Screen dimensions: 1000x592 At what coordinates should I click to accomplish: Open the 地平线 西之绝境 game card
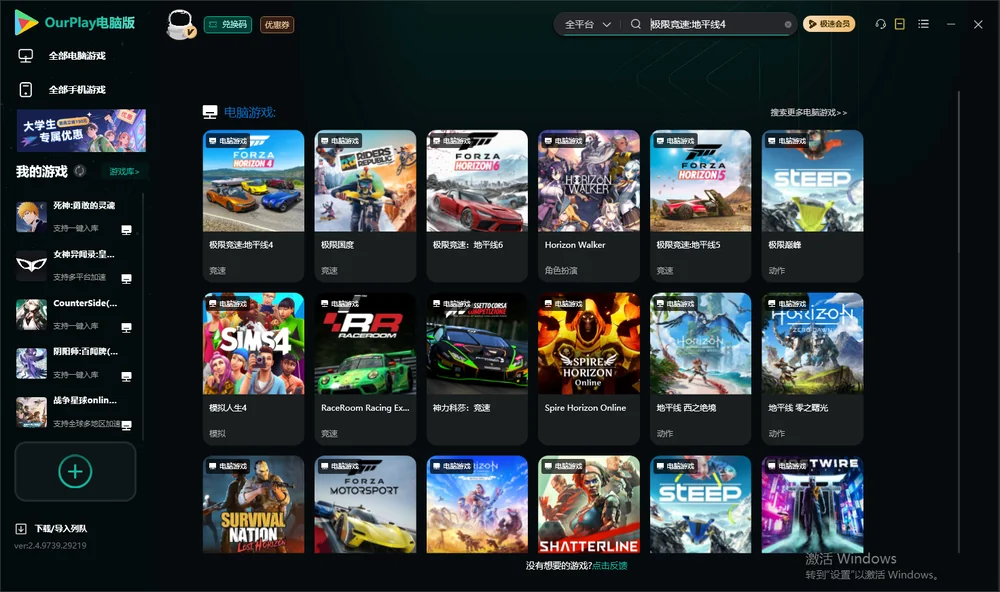click(x=700, y=368)
